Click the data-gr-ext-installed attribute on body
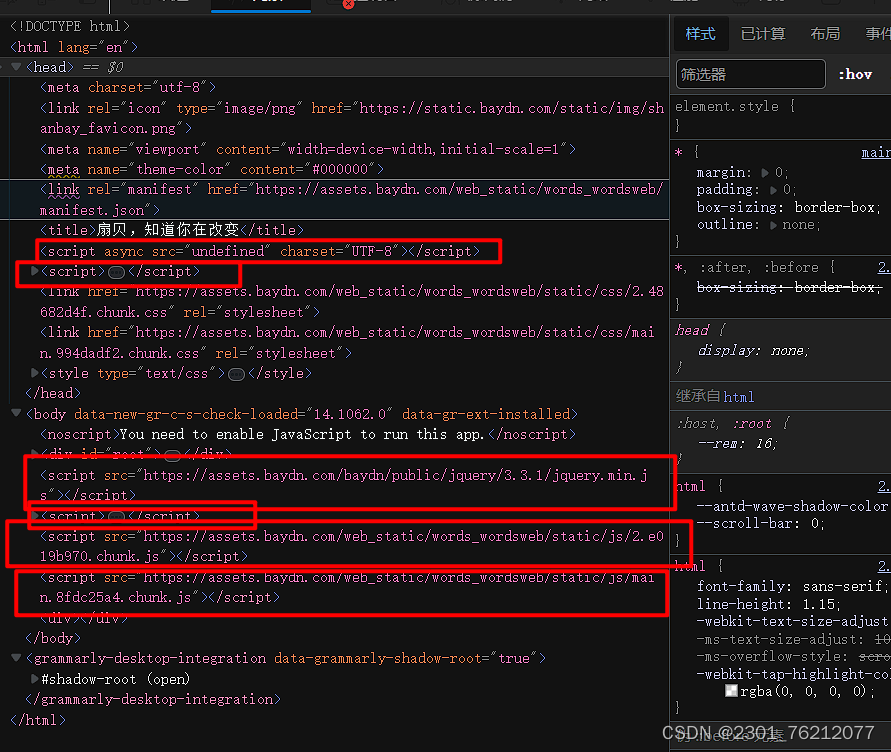The height and width of the screenshot is (752, 891). click(x=486, y=413)
